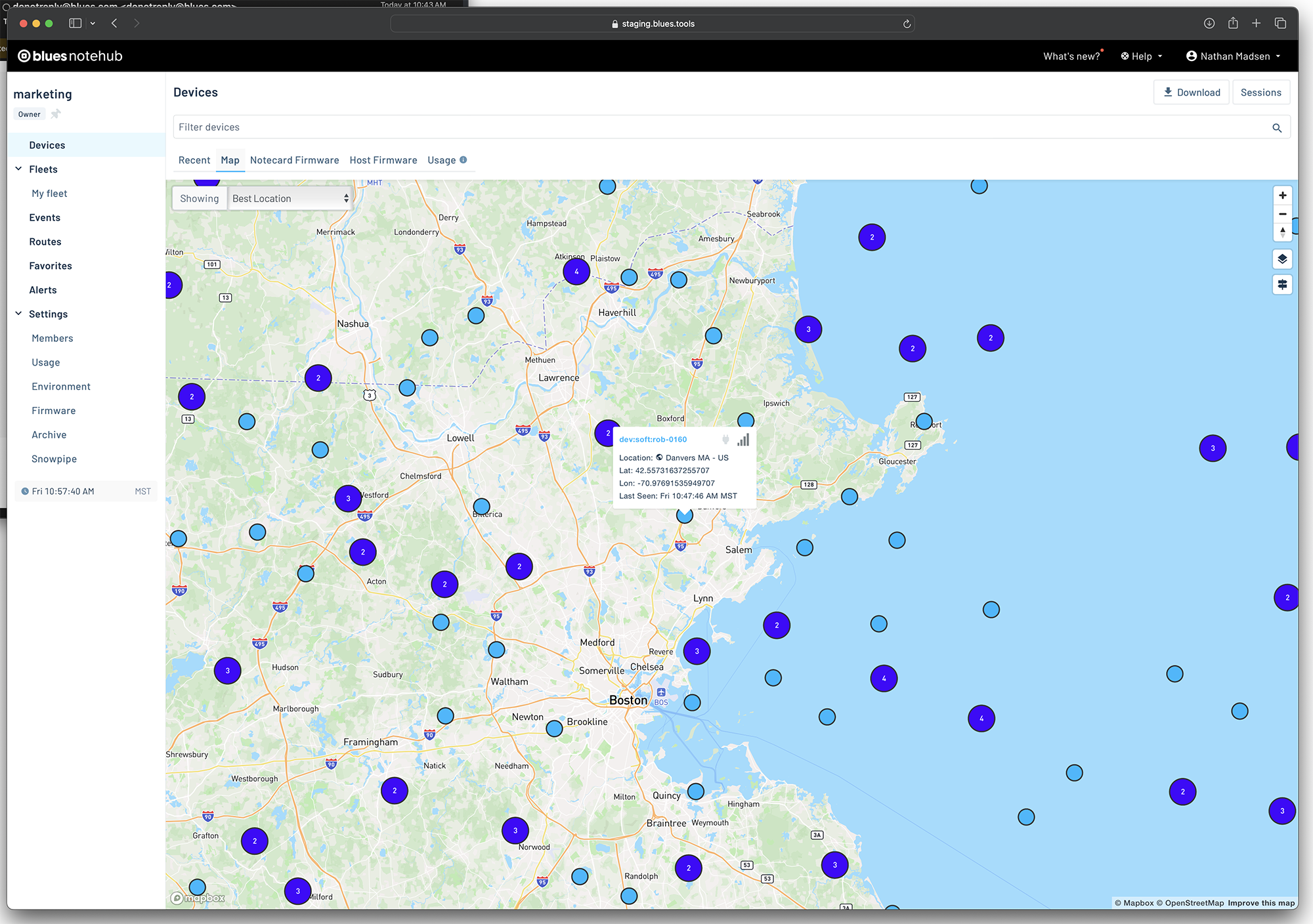Screen dimensions: 1313x924
Task: Open the Best Location select box
Action: pyautogui.click(x=290, y=198)
